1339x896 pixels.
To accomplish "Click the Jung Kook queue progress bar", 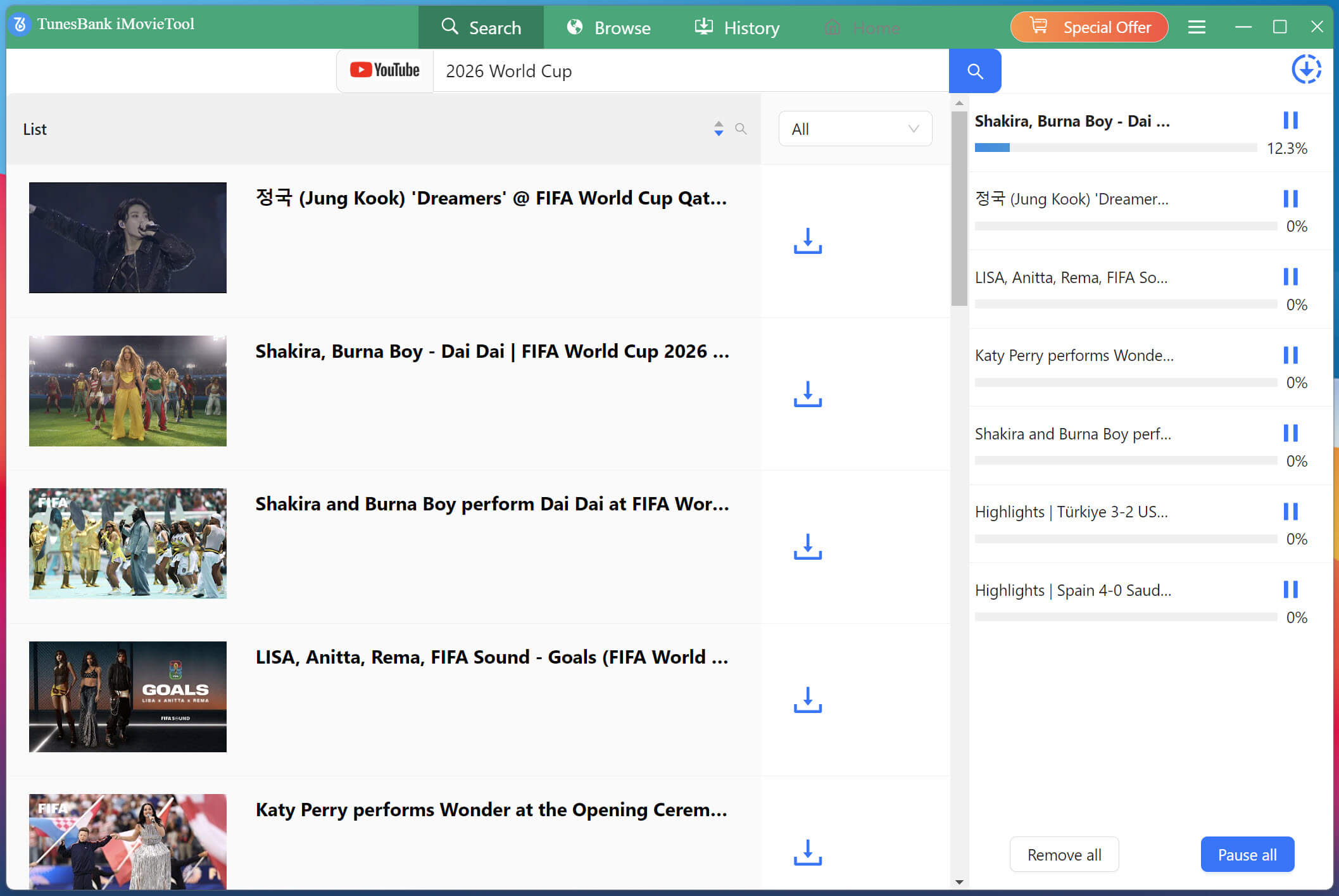I will pos(1126,226).
